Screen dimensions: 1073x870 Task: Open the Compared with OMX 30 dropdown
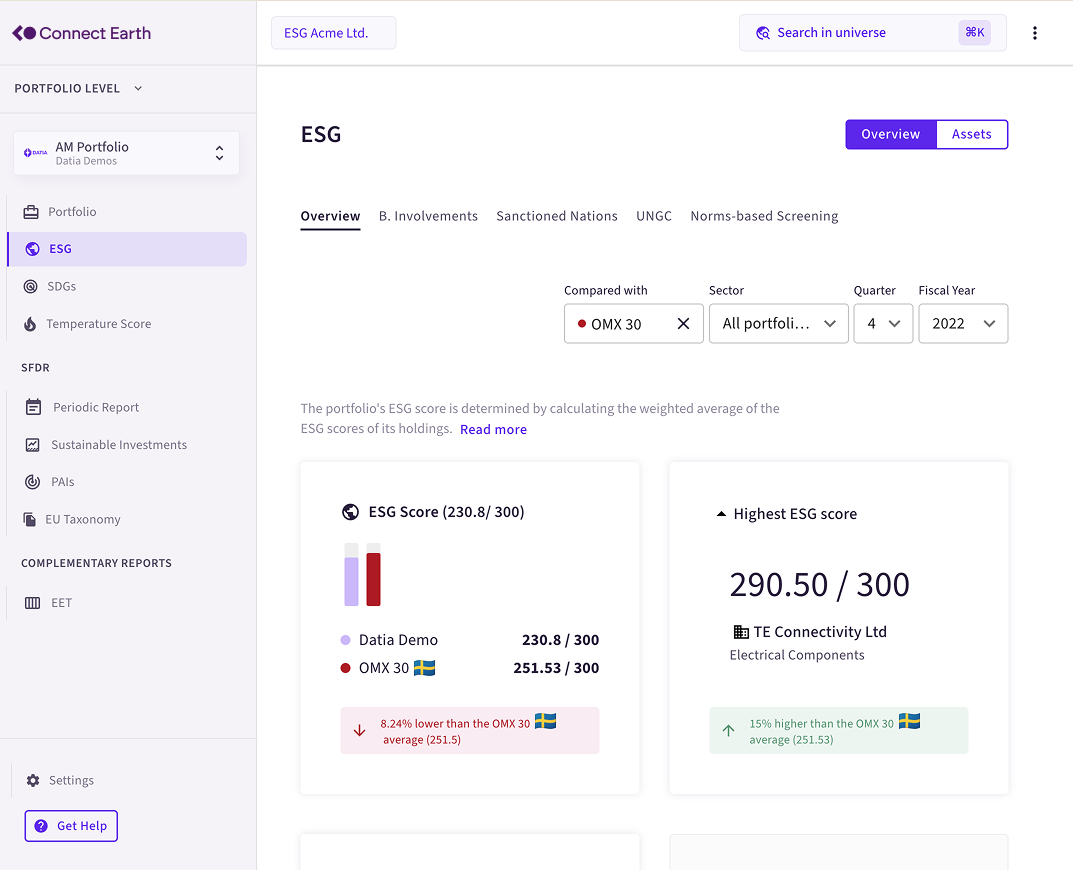tap(633, 324)
